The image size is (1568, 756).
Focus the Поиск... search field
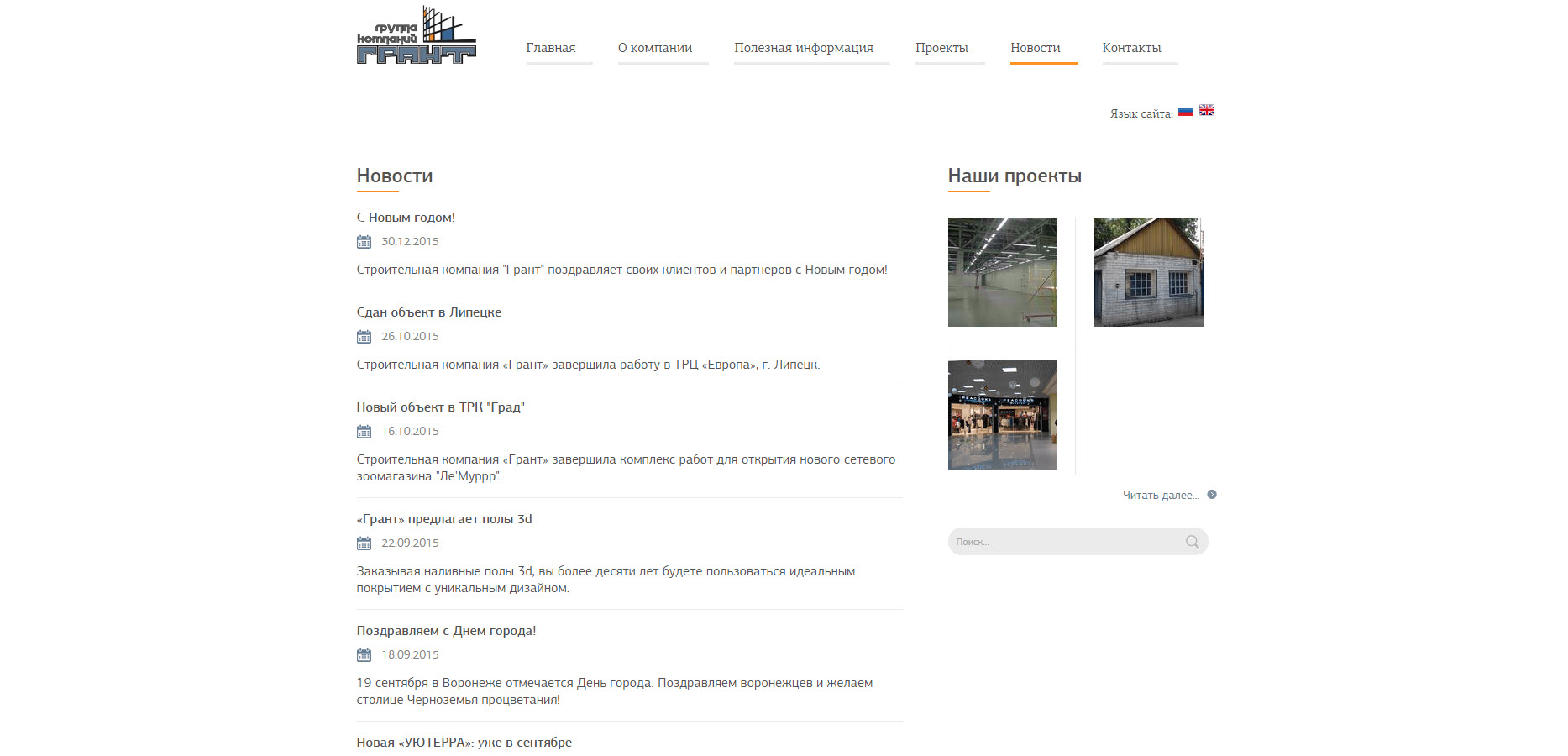[x=1078, y=542]
